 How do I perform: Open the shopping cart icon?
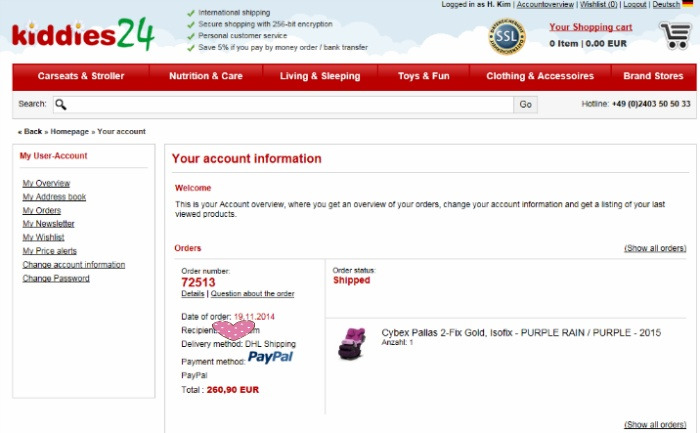pyautogui.click(x=675, y=35)
